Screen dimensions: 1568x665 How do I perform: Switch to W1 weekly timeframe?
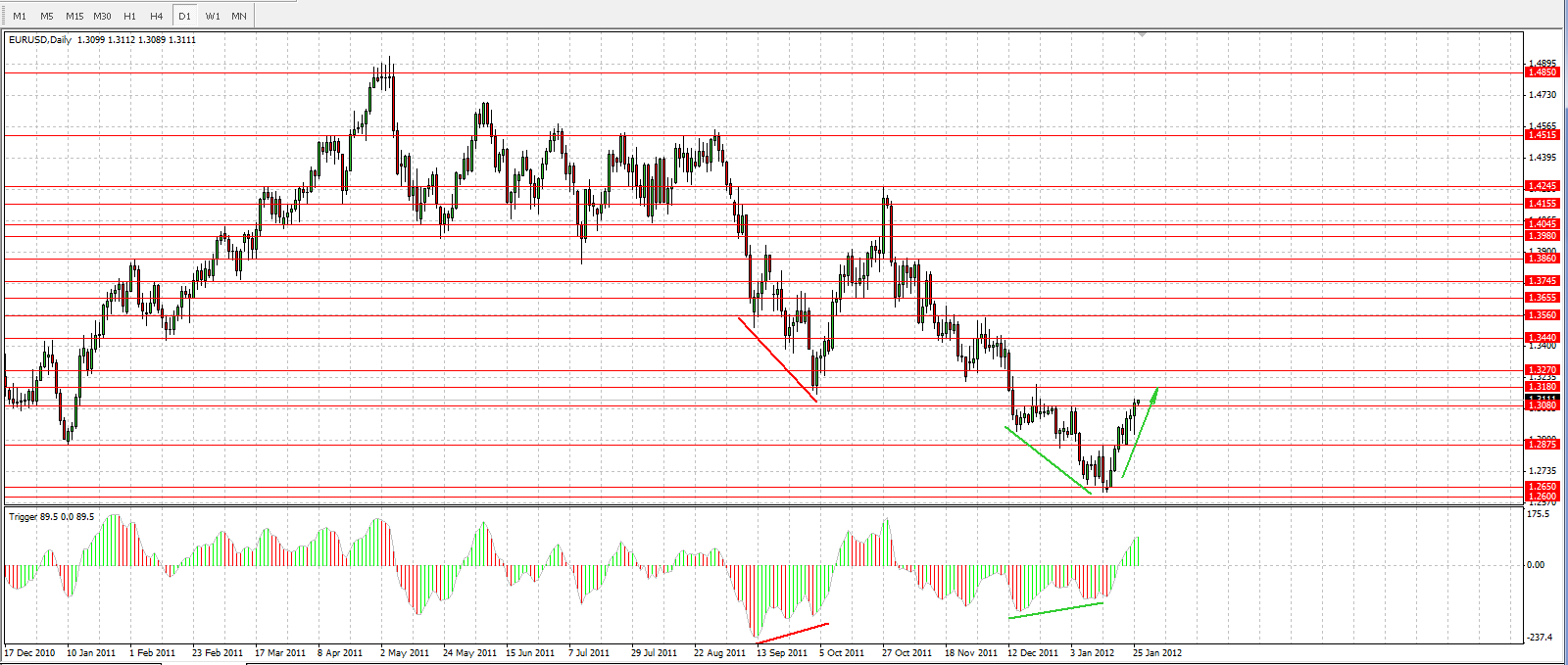213,16
